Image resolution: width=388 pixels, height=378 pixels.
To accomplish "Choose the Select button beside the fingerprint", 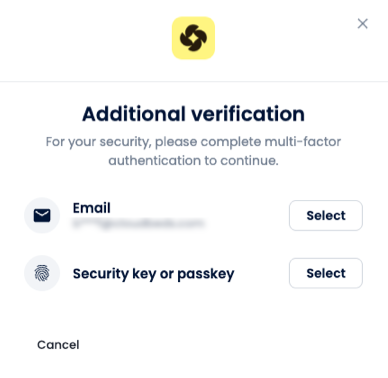I will click(x=326, y=273).
